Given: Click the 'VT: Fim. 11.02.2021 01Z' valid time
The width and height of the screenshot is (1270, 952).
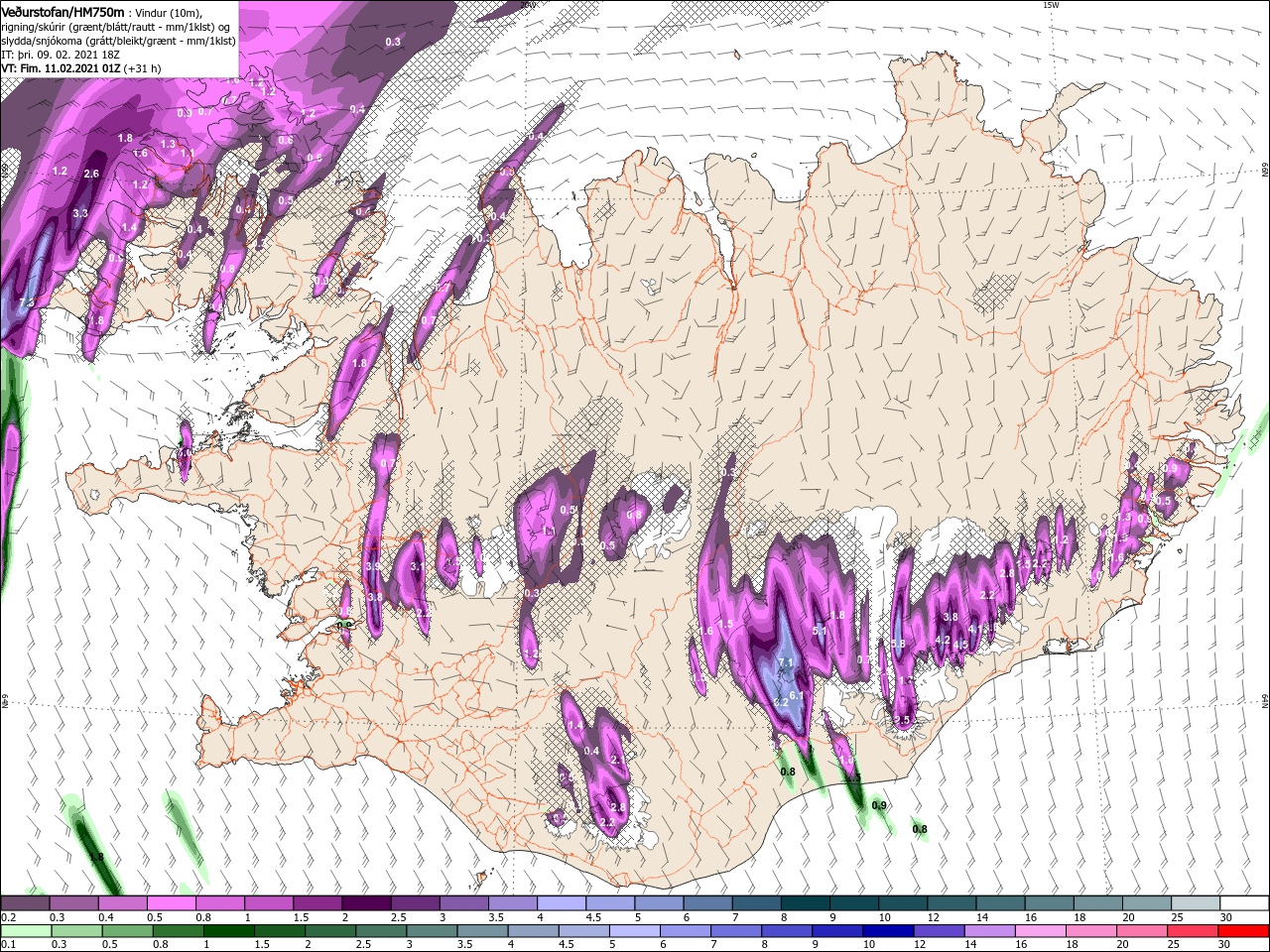Looking at the screenshot, I should (61, 68).
